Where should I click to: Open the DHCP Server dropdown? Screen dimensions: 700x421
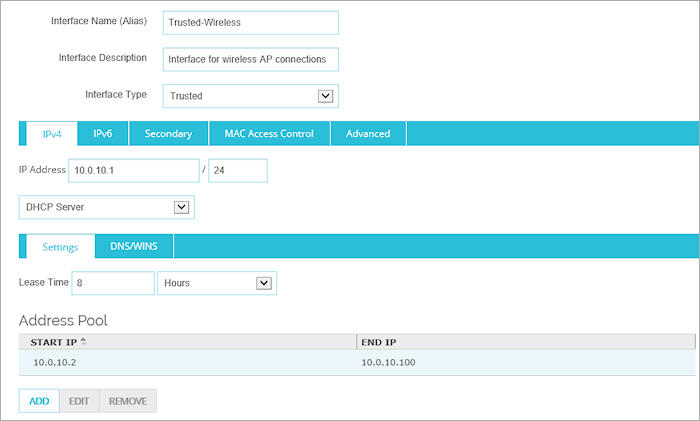point(107,207)
